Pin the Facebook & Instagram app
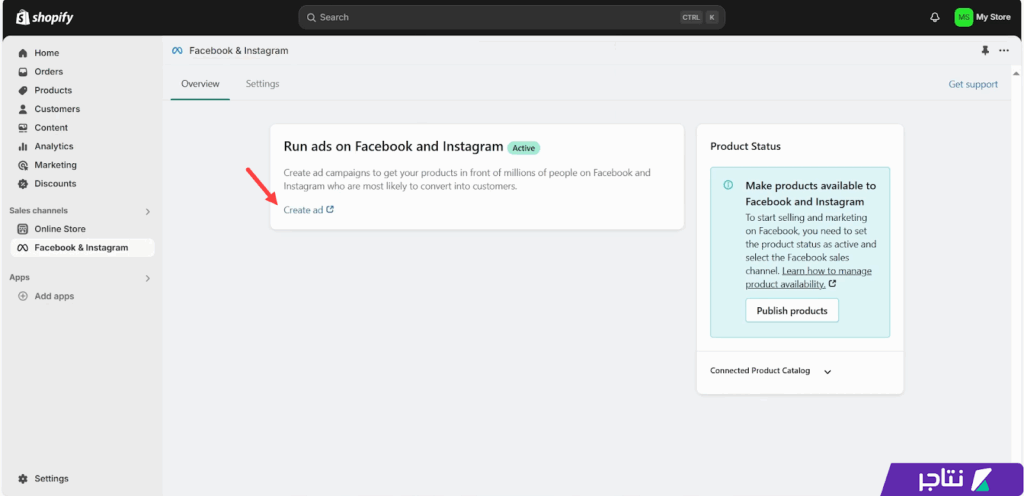The width and height of the screenshot is (1024, 496). (x=985, y=50)
